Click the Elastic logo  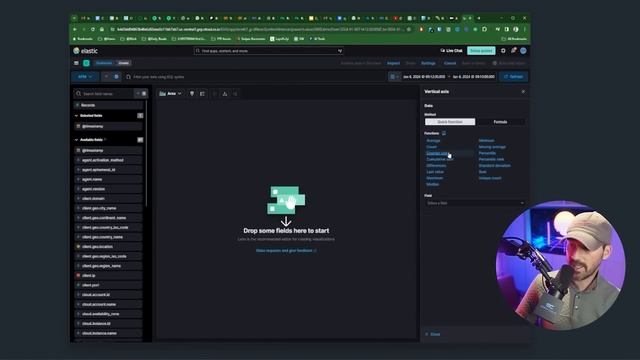tap(85, 51)
